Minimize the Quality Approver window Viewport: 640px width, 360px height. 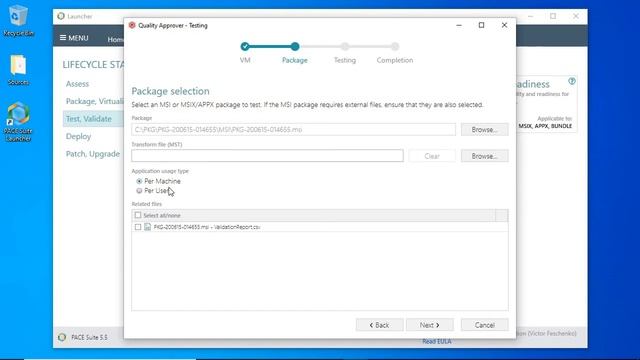459,25
